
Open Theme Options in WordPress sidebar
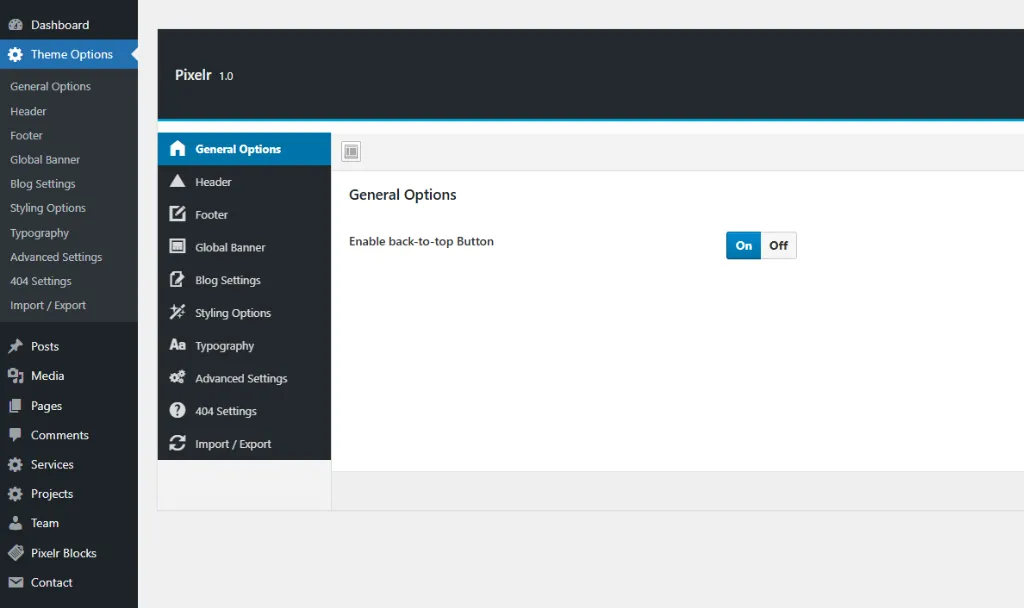pyautogui.click(x=71, y=55)
